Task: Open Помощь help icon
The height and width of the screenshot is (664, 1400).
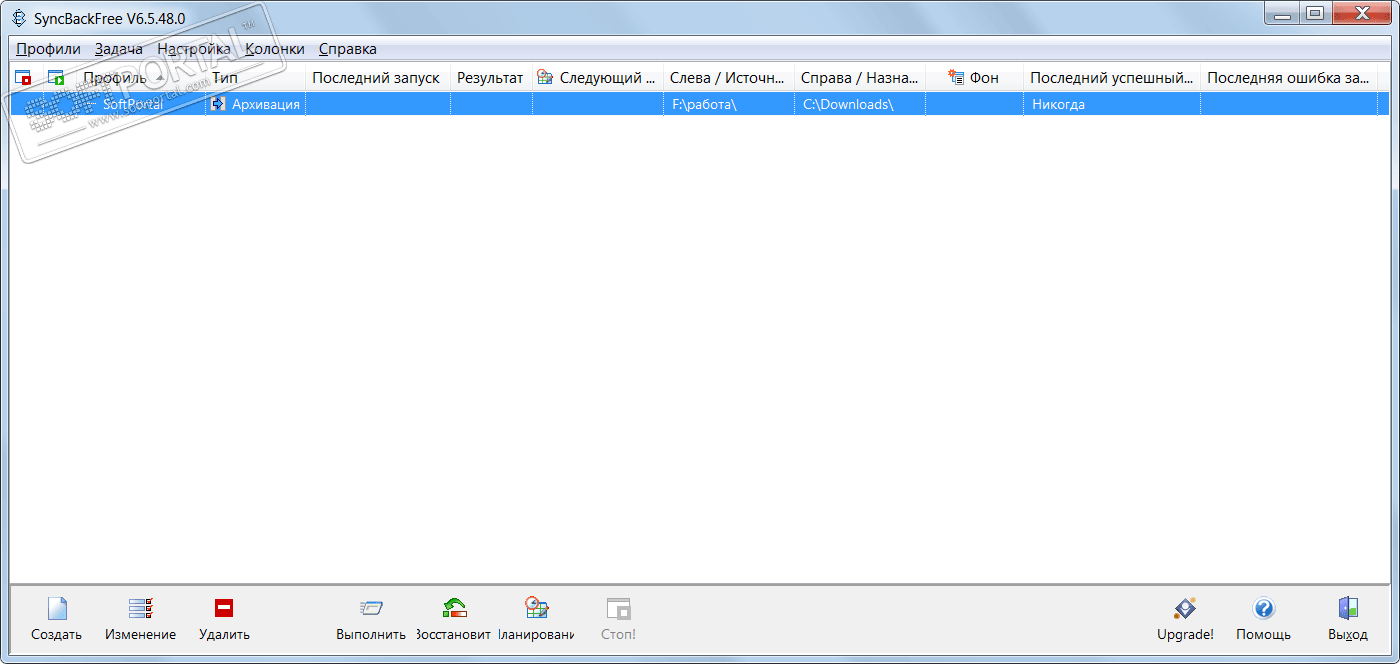Action: pos(1263,608)
